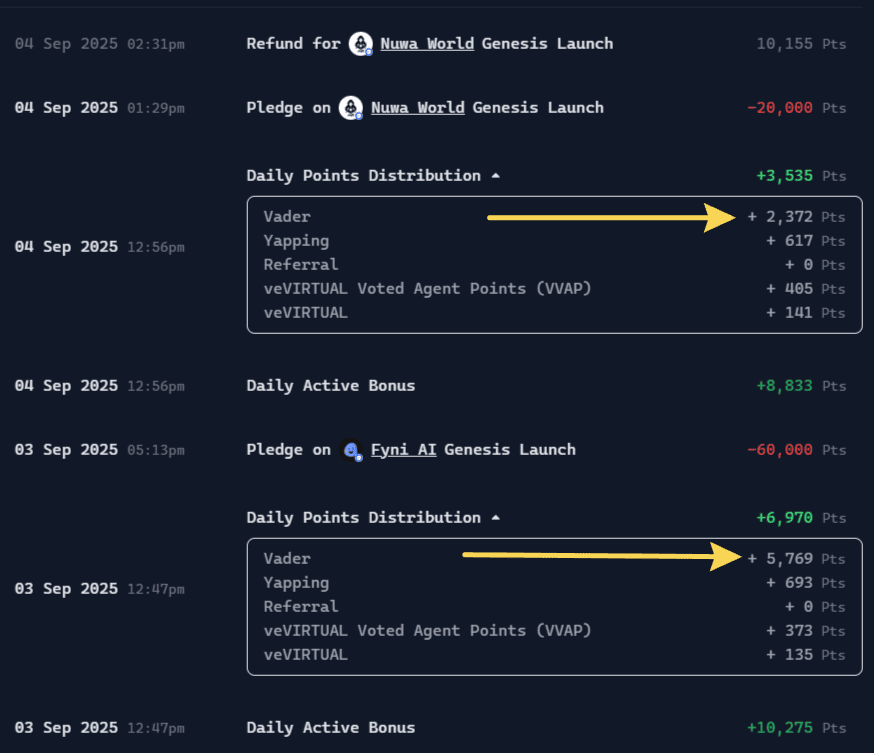The height and width of the screenshot is (753, 874).
Task: Click the Nuwa World avatar in Pledge row
Action: click(351, 108)
